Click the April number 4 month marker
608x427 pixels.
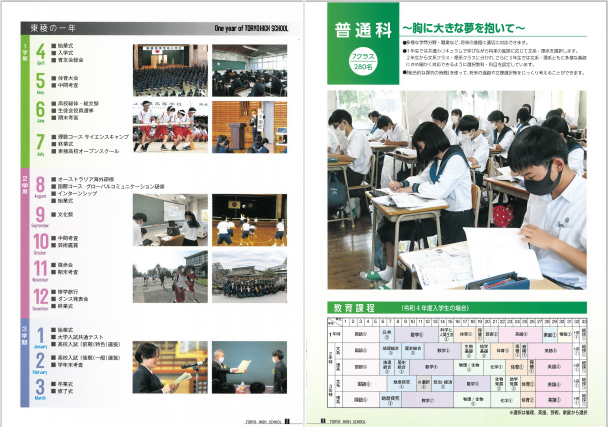click(x=41, y=52)
